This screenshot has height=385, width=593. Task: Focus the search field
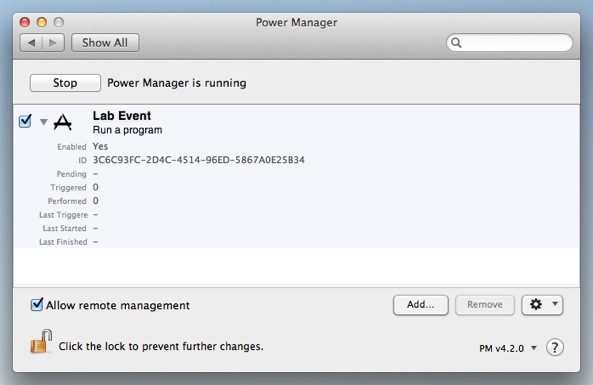509,42
